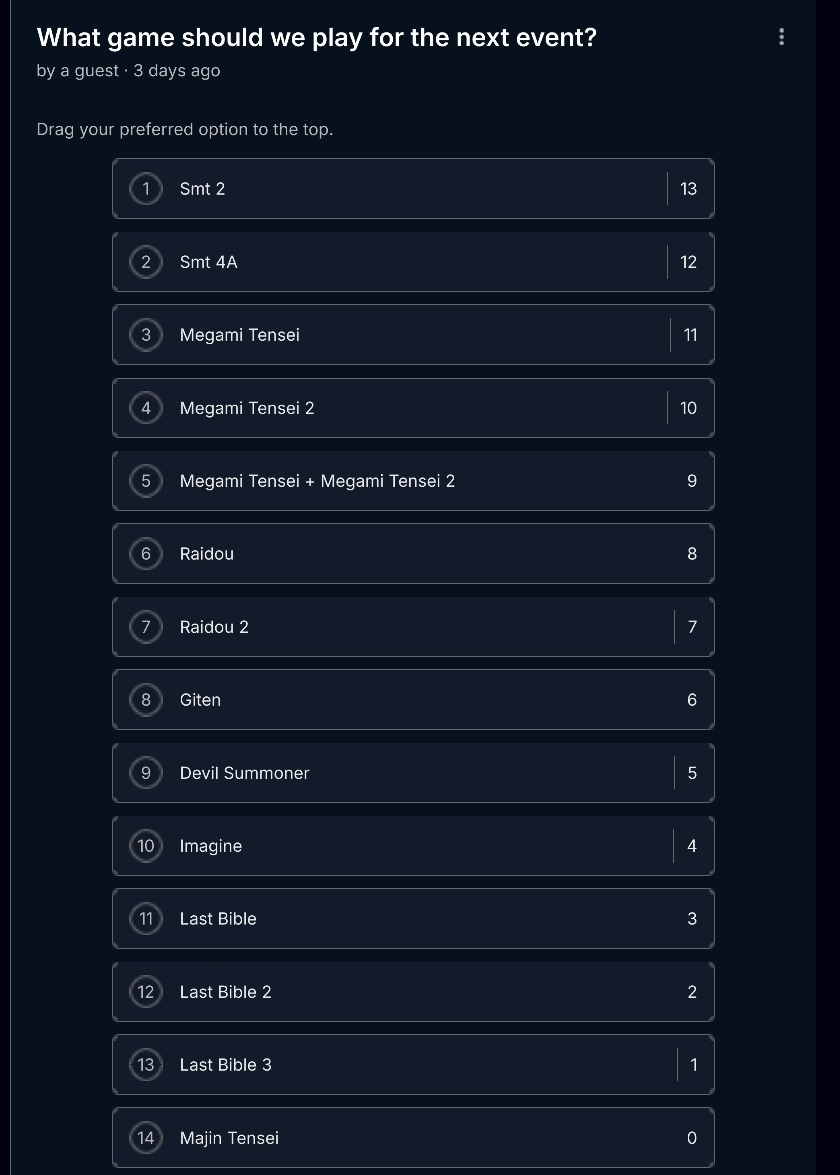Click the 'by a guest' author text
Viewport: 840px width, 1175px height.
[x=77, y=70]
